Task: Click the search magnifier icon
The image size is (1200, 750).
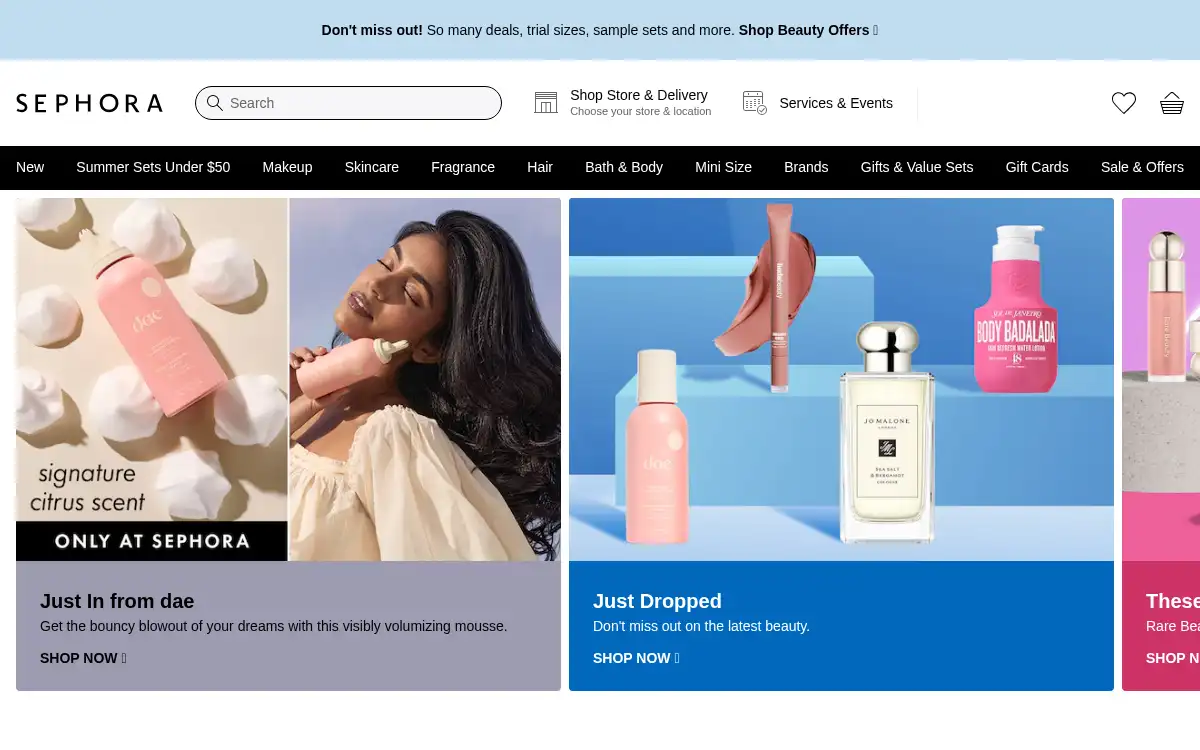Action: click(x=214, y=103)
